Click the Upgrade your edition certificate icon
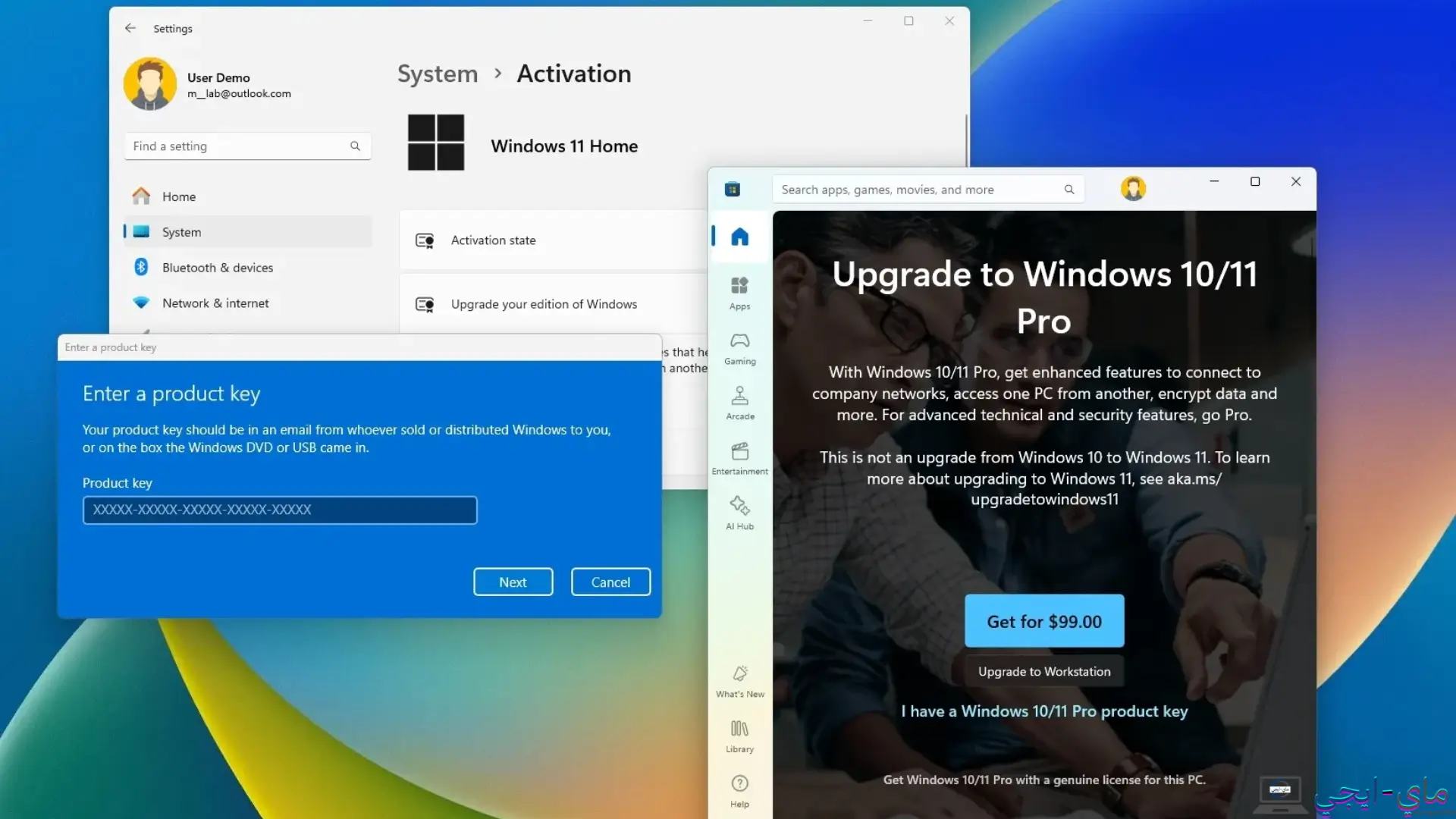This screenshot has width=1456, height=819. [x=425, y=304]
